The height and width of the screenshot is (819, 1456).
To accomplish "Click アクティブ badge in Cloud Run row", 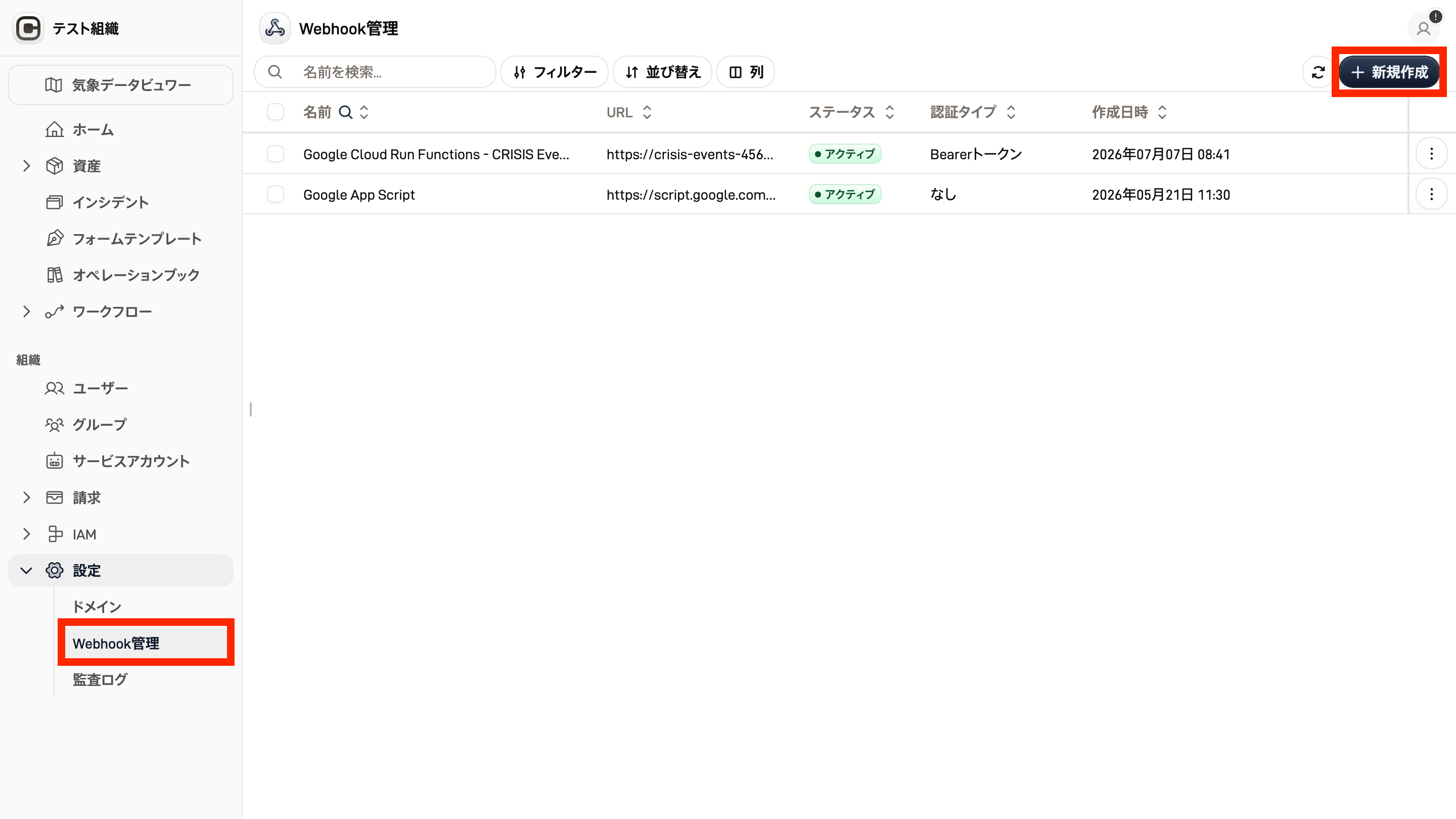I will tap(845, 154).
